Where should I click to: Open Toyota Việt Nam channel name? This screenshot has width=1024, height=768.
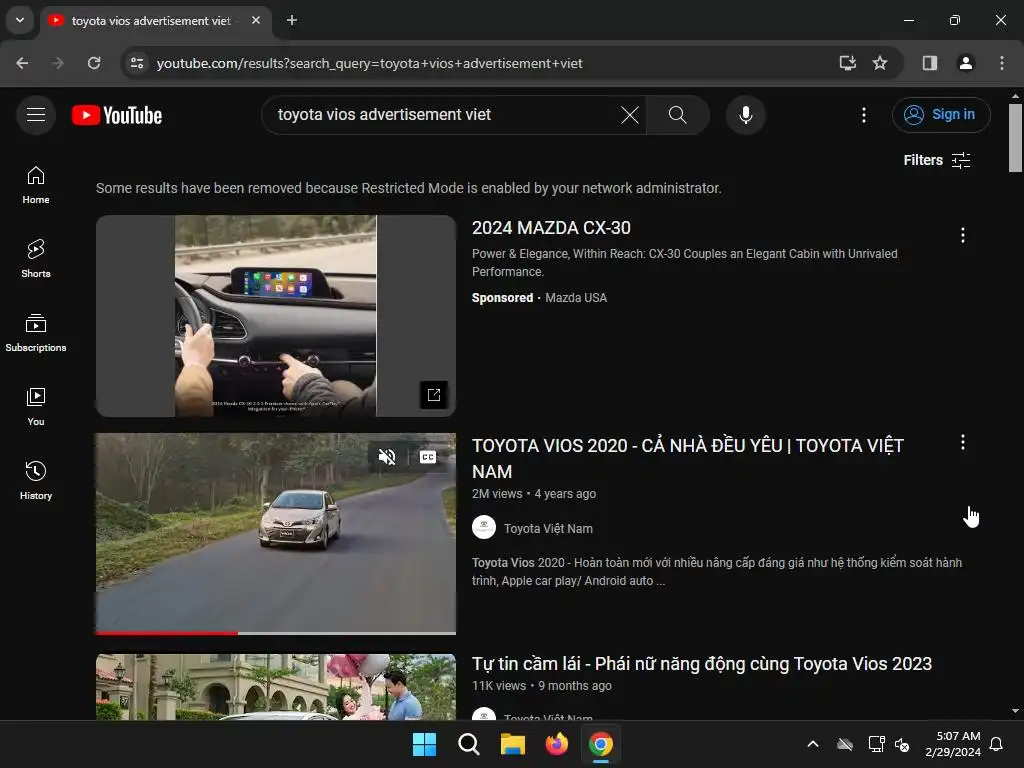point(548,528)
